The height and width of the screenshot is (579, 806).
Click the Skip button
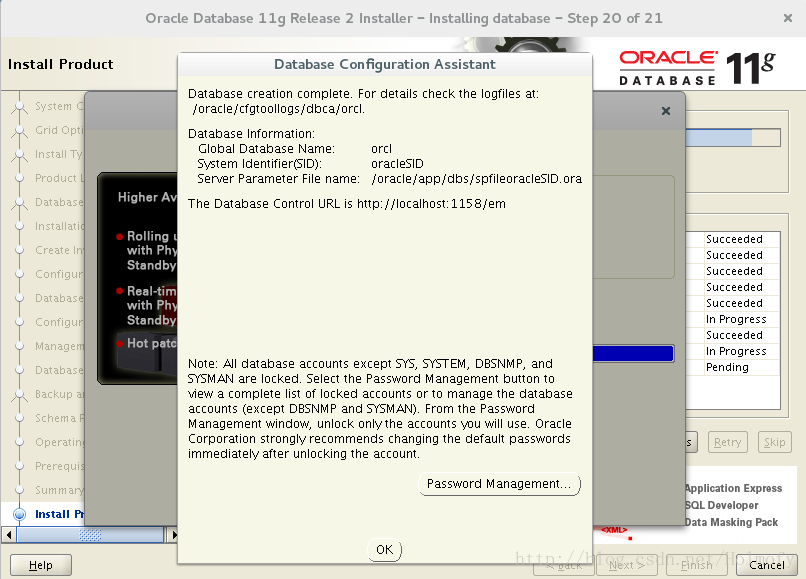point(774,442)
